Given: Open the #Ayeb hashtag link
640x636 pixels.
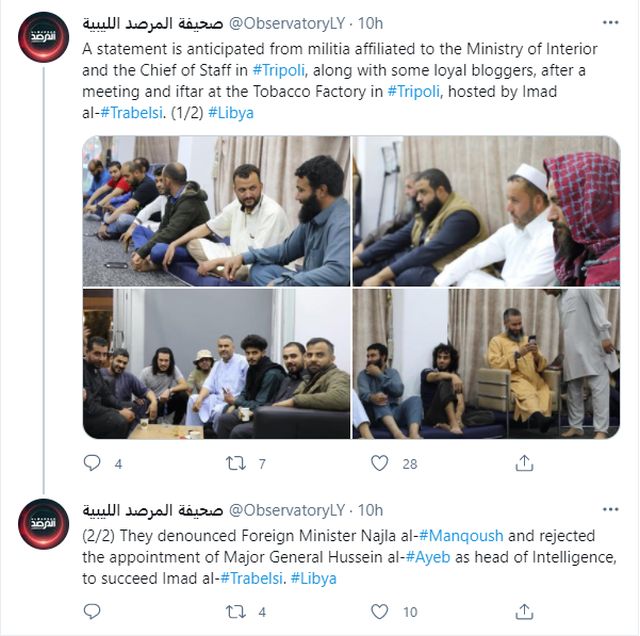Looking at the screenshot, I should point(428,557).
